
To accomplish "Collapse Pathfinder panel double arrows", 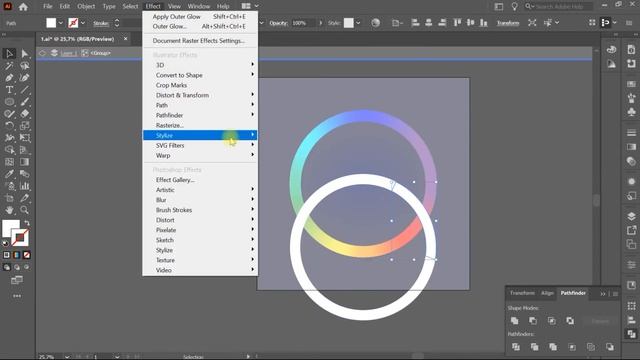I will (603, 293).
